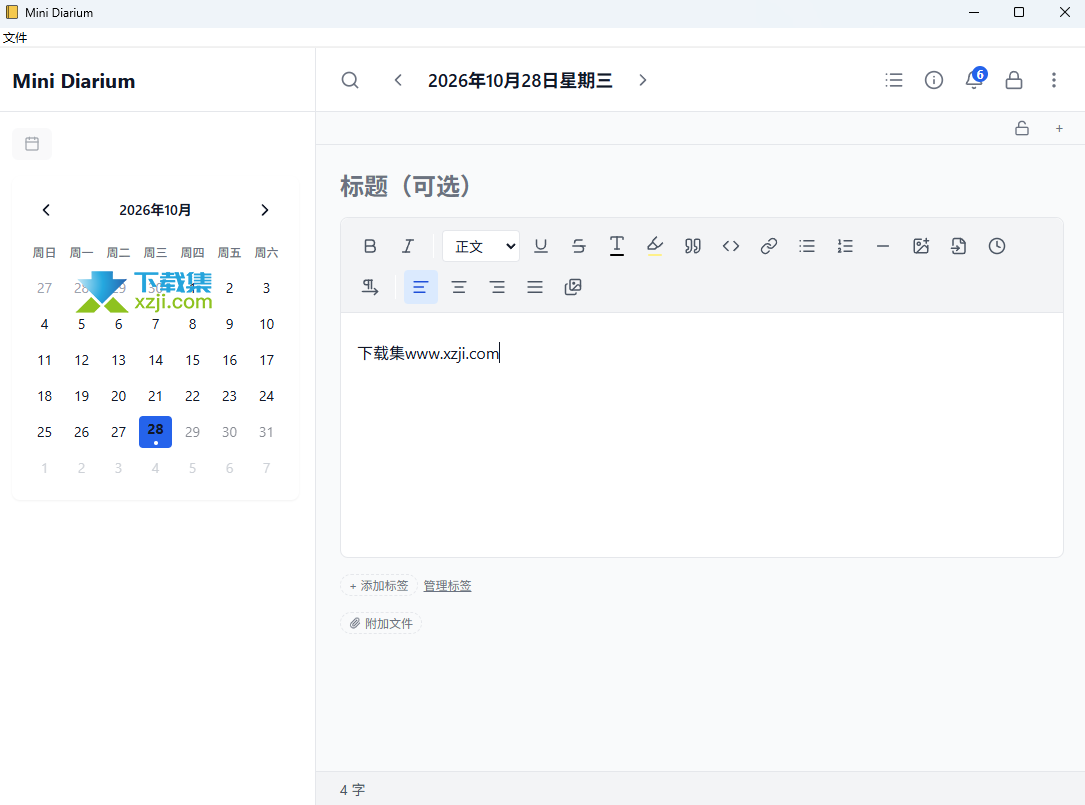Show next month in calendar

tap(264, 210)
